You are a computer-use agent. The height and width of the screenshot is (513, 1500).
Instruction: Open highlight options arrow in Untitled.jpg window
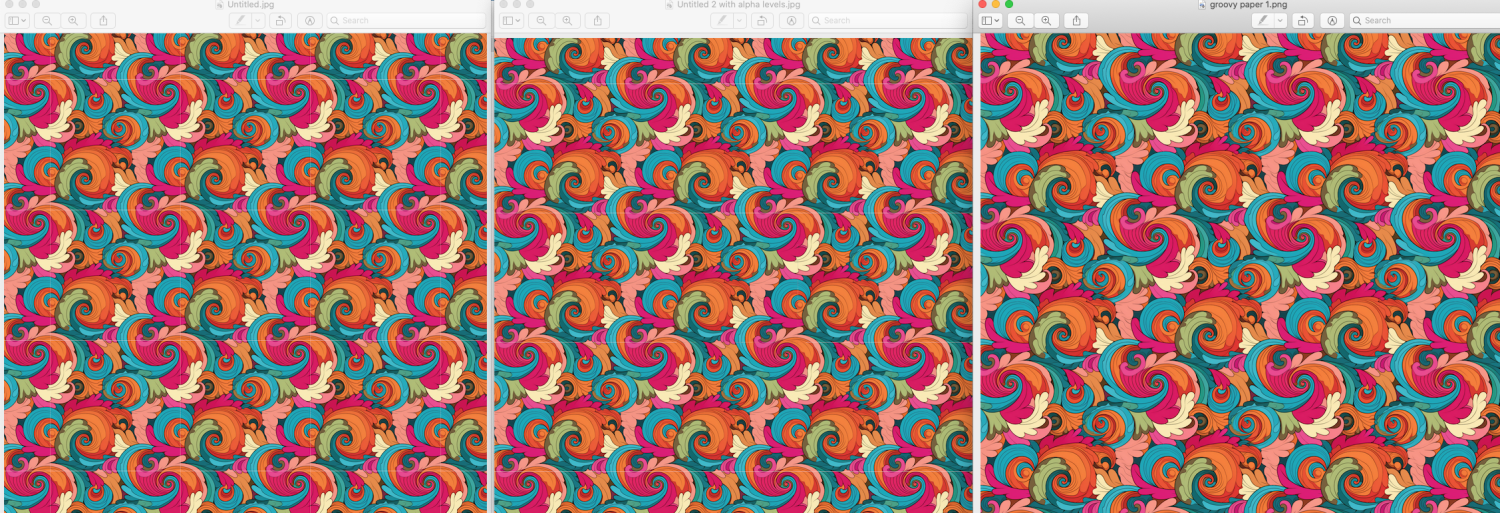pos(258,20)
